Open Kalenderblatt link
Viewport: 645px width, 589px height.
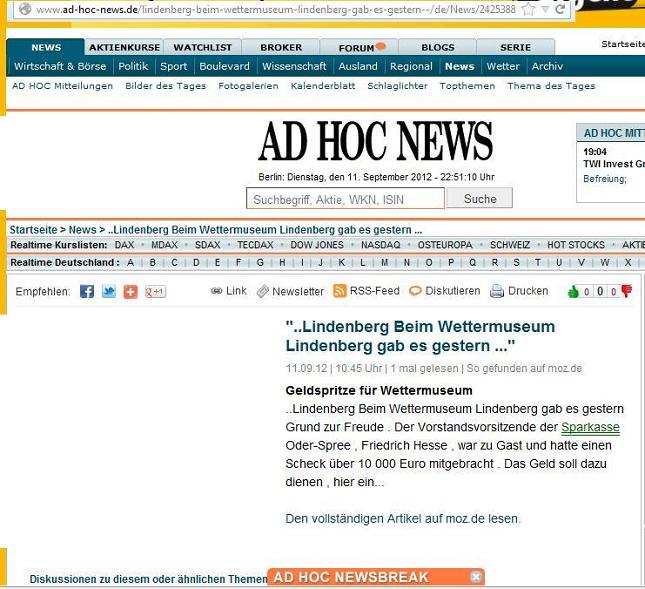tap(323, 86)
